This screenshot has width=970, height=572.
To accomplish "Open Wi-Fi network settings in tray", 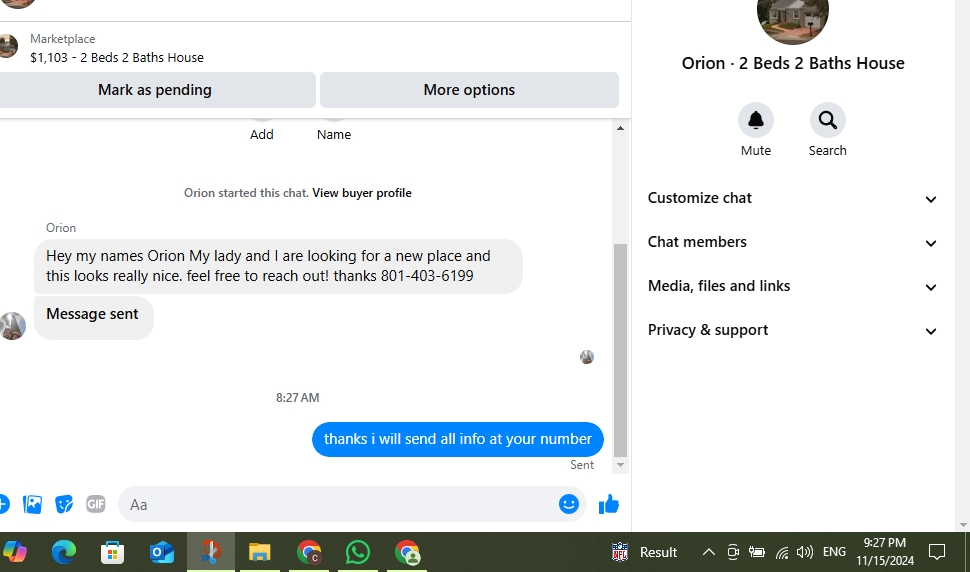I will click(782, 552).
